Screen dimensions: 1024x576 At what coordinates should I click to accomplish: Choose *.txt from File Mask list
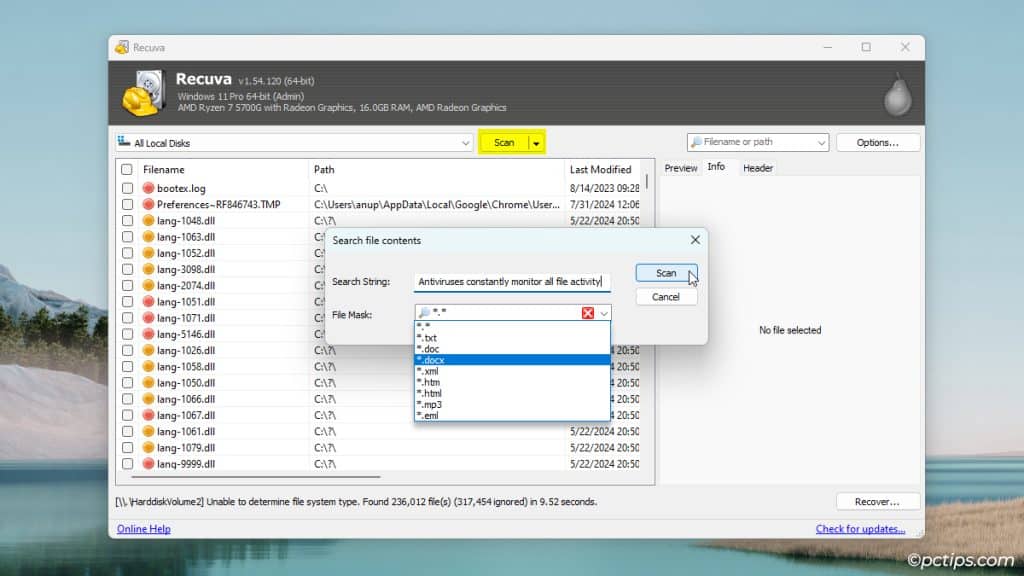point(512,338)
